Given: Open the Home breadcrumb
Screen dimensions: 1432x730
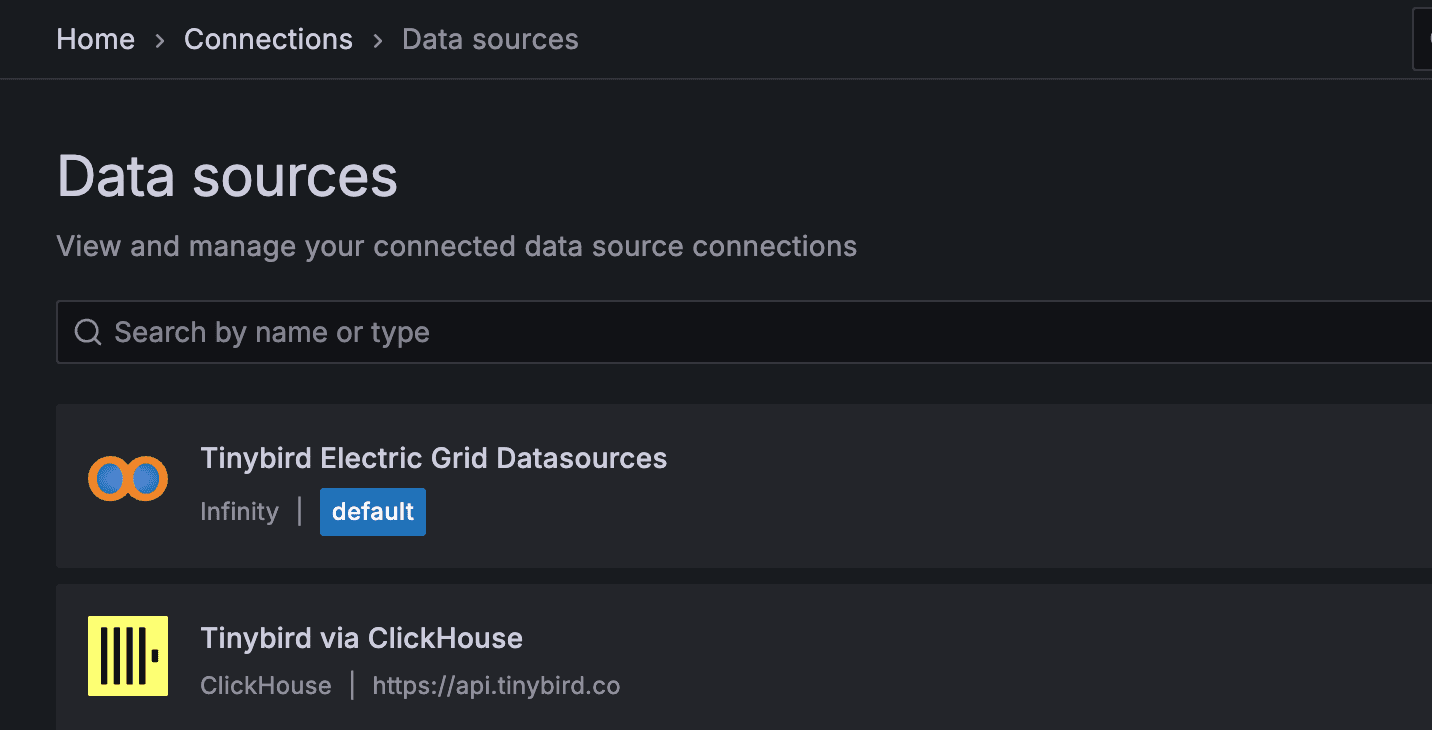Looking at the screenshot, I should [95, 39].
